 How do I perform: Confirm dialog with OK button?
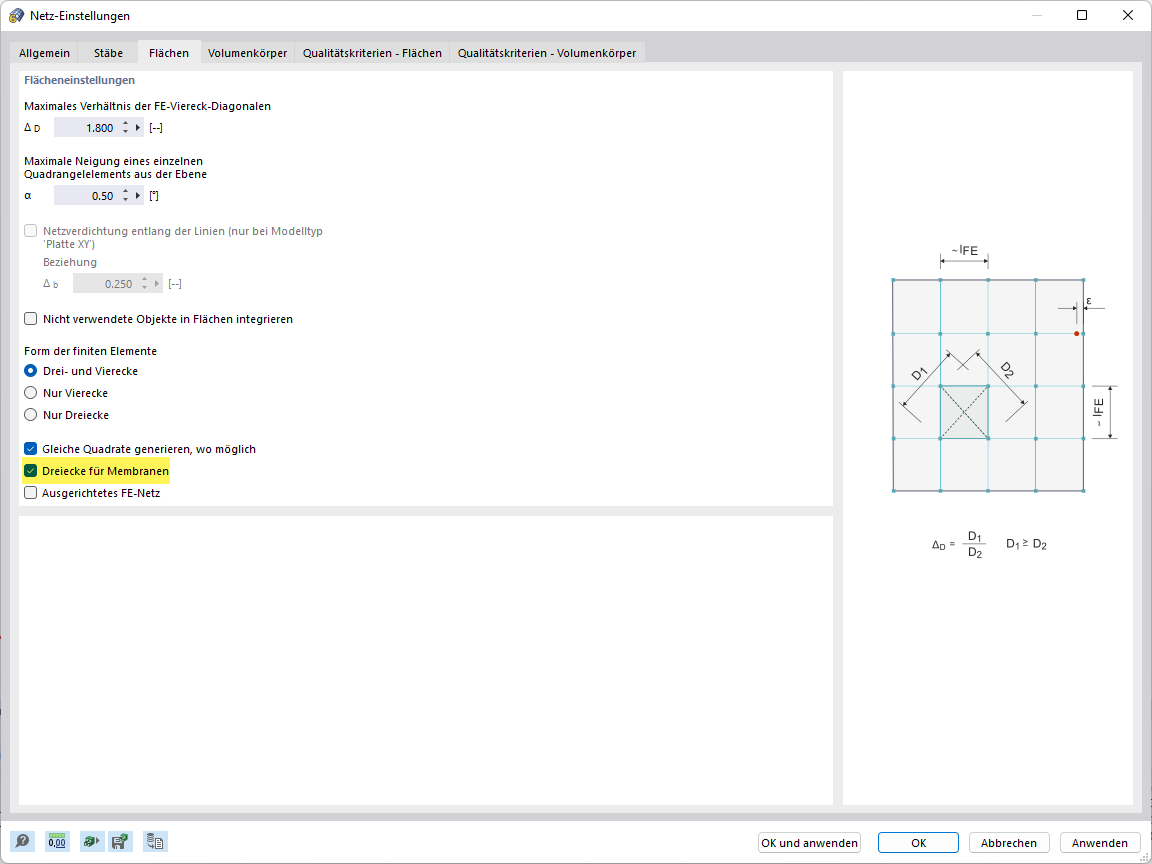click(918, 843)
